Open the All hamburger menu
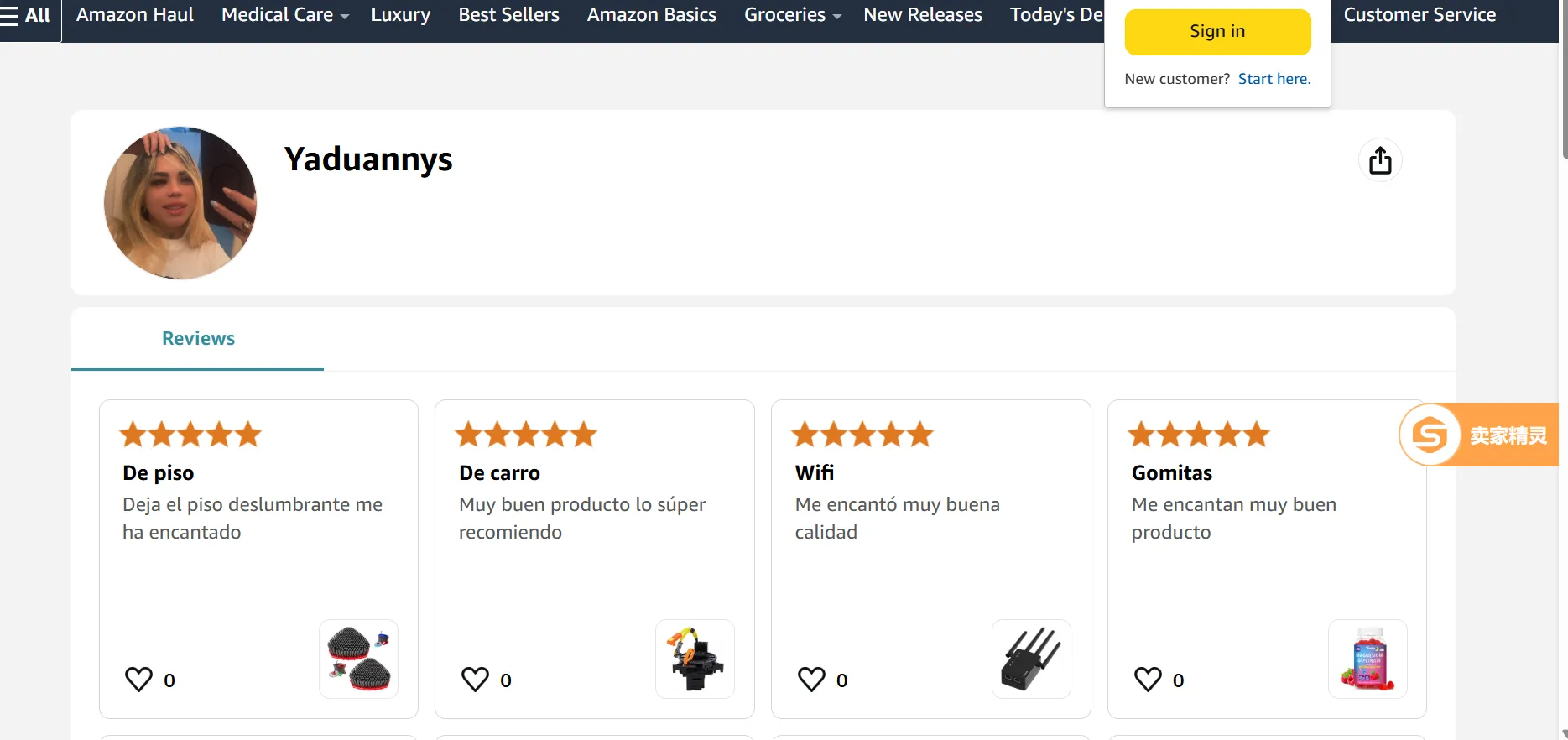 (x=26, y=15)
